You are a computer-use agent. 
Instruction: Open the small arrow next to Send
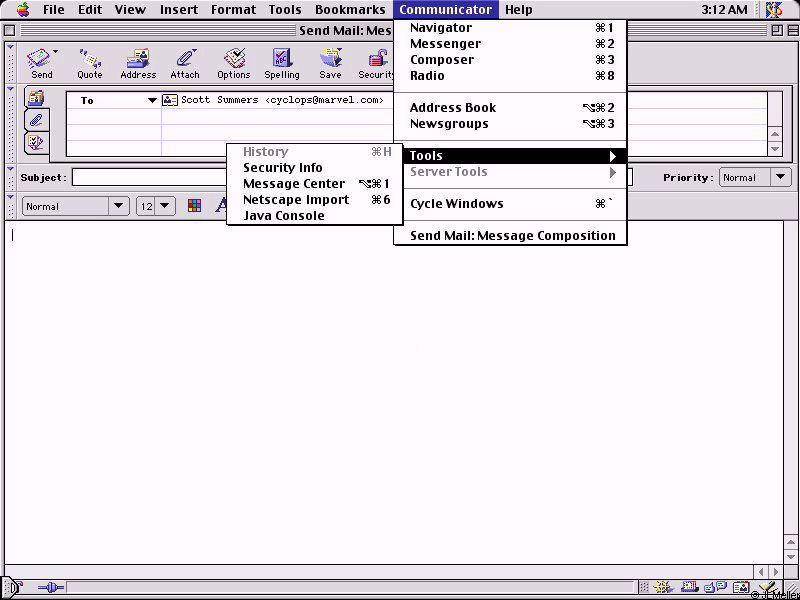point(55,52)
